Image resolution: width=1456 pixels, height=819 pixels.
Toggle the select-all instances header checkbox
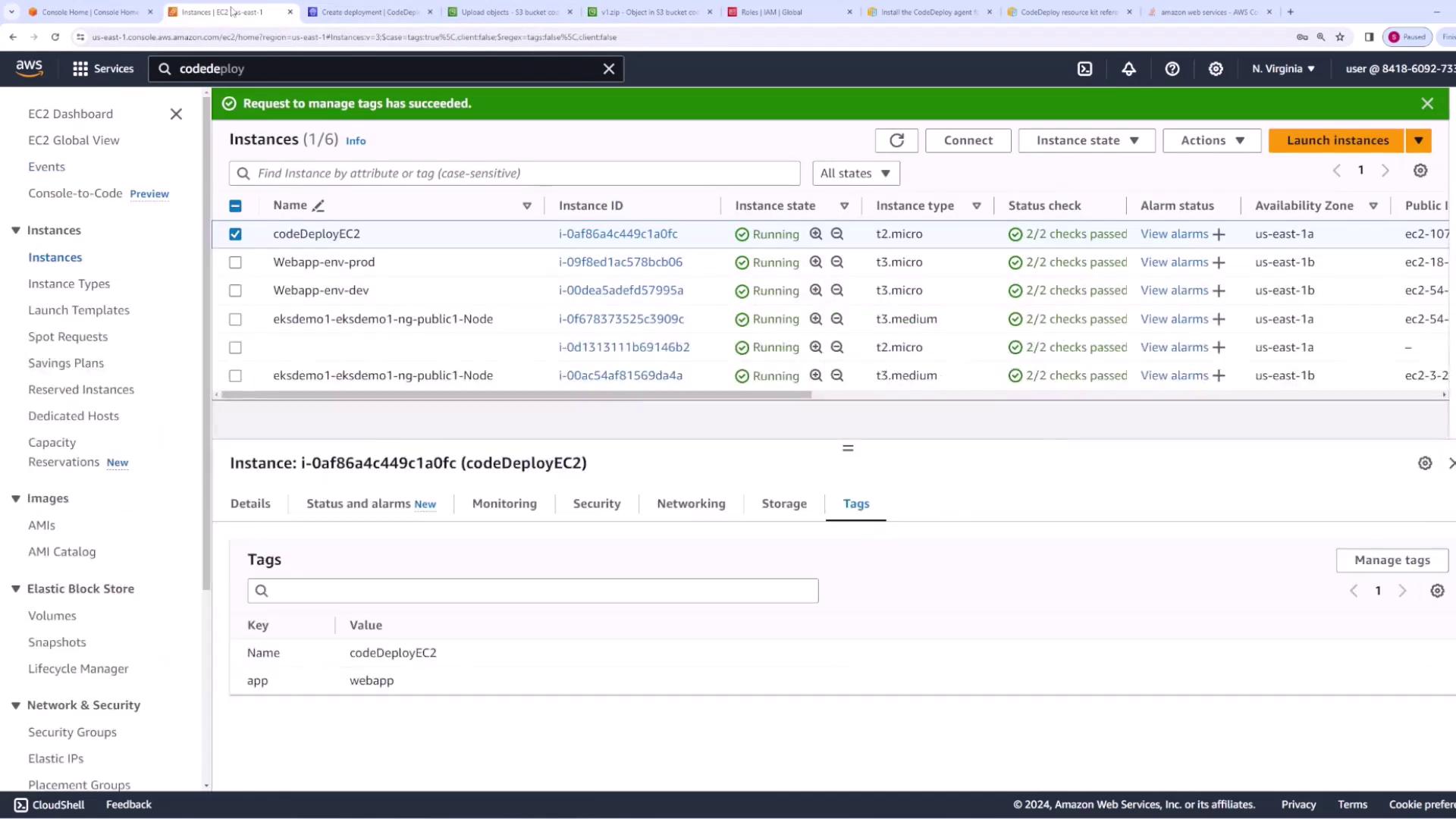pos(235,206)
